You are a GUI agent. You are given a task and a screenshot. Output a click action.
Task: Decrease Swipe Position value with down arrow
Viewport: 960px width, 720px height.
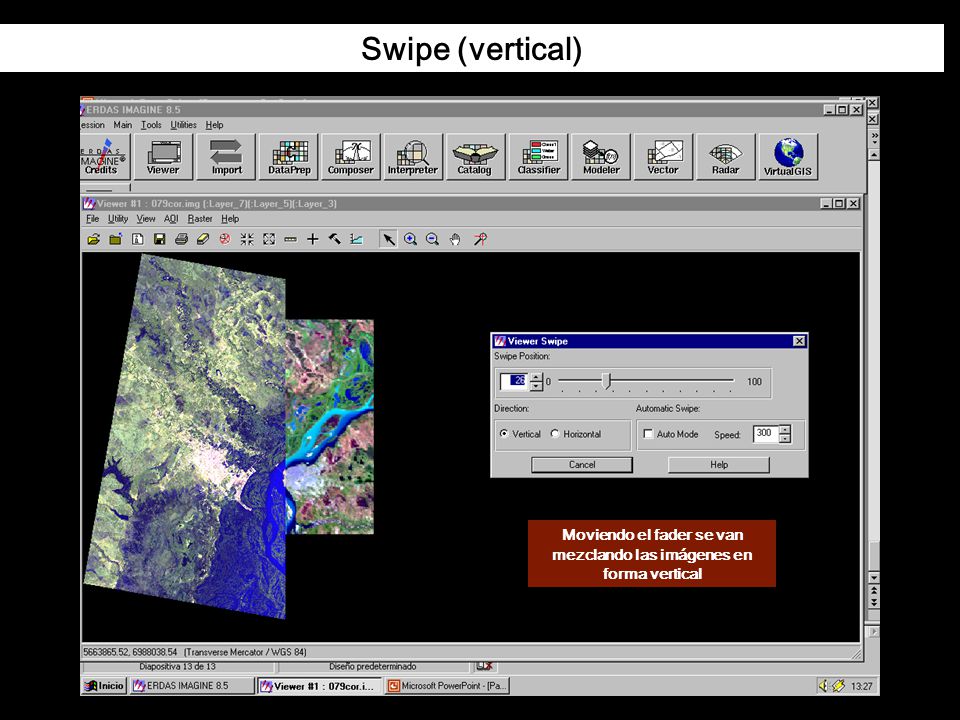pyautogui.click(x=536, y=386)
